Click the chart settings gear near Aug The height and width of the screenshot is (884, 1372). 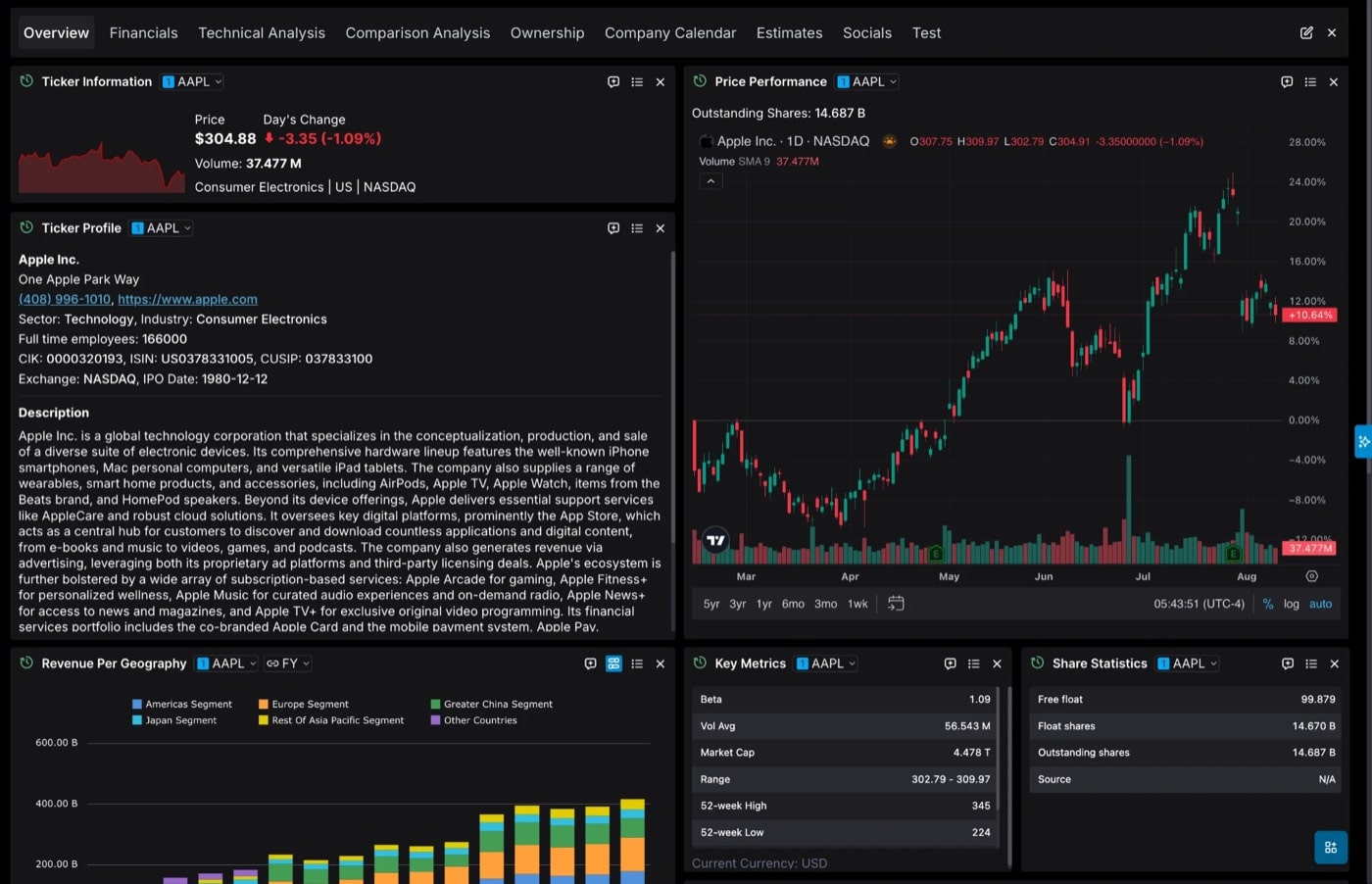[1311, 576]
